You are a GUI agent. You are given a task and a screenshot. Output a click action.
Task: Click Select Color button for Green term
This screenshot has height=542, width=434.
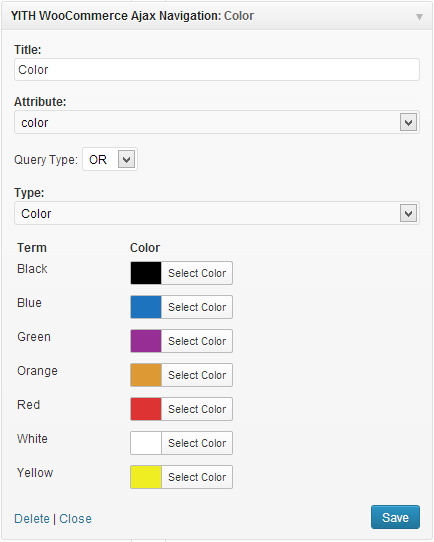click(x=197, y=341)
